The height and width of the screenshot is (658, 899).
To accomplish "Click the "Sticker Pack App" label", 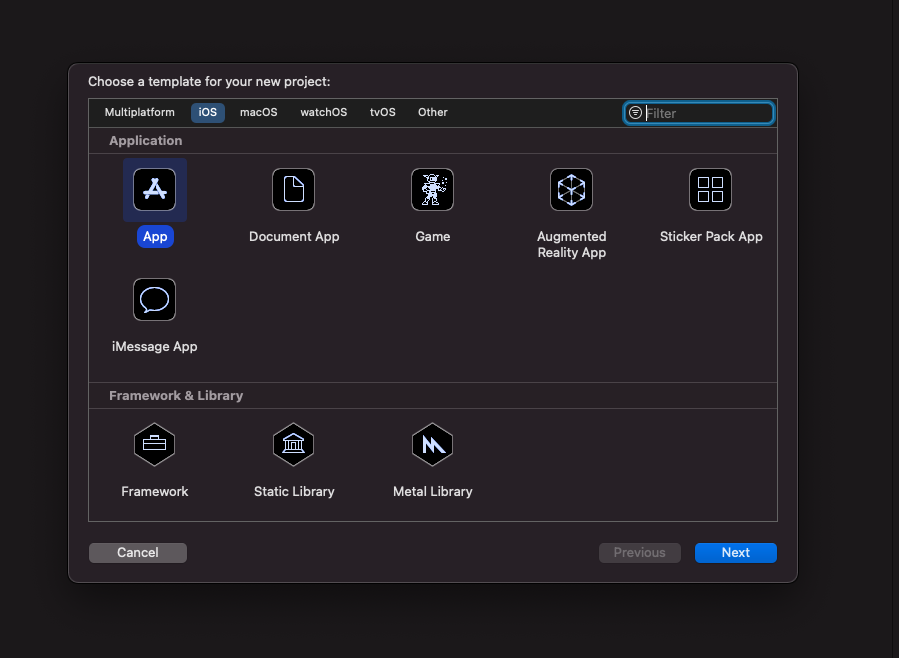I will coord(711,237).
